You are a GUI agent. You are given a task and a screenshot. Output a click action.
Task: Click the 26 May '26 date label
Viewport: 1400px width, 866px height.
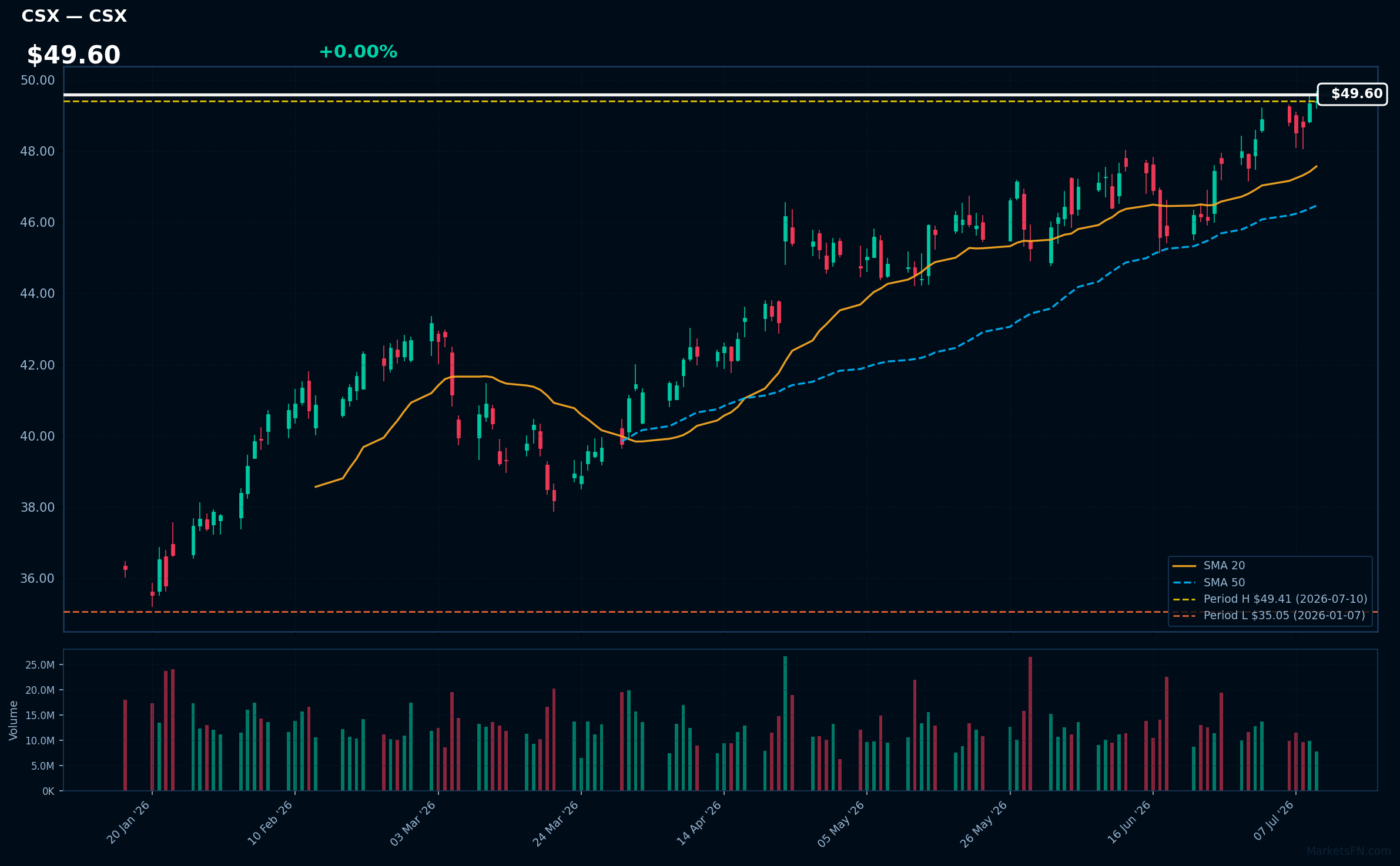[x=984, y=823]
